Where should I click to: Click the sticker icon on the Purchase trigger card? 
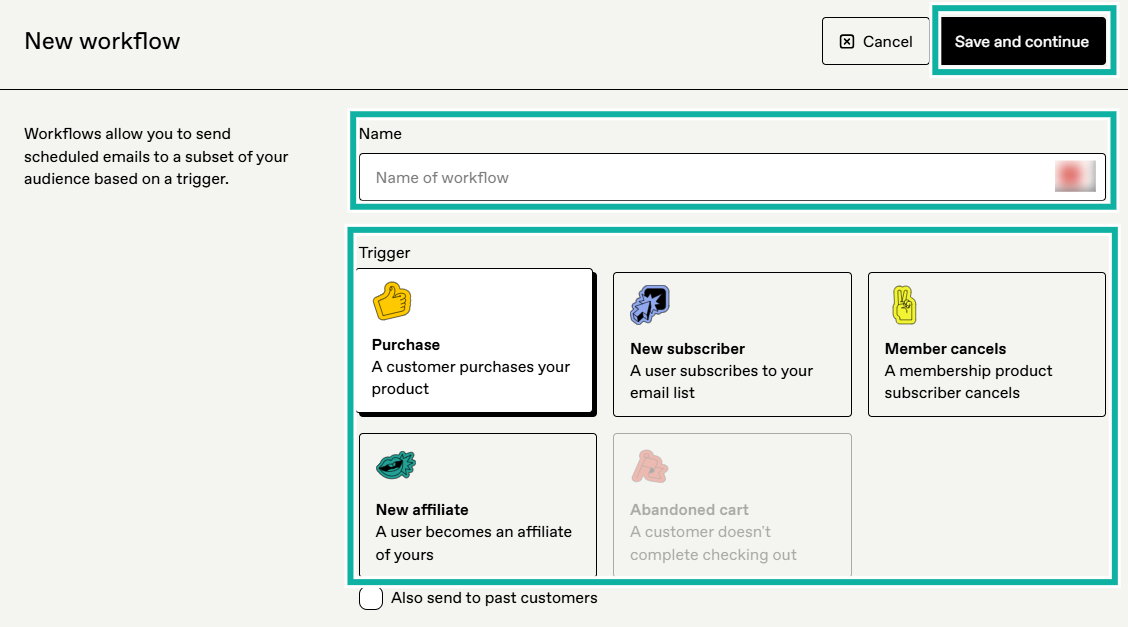(x=392, y=300)
